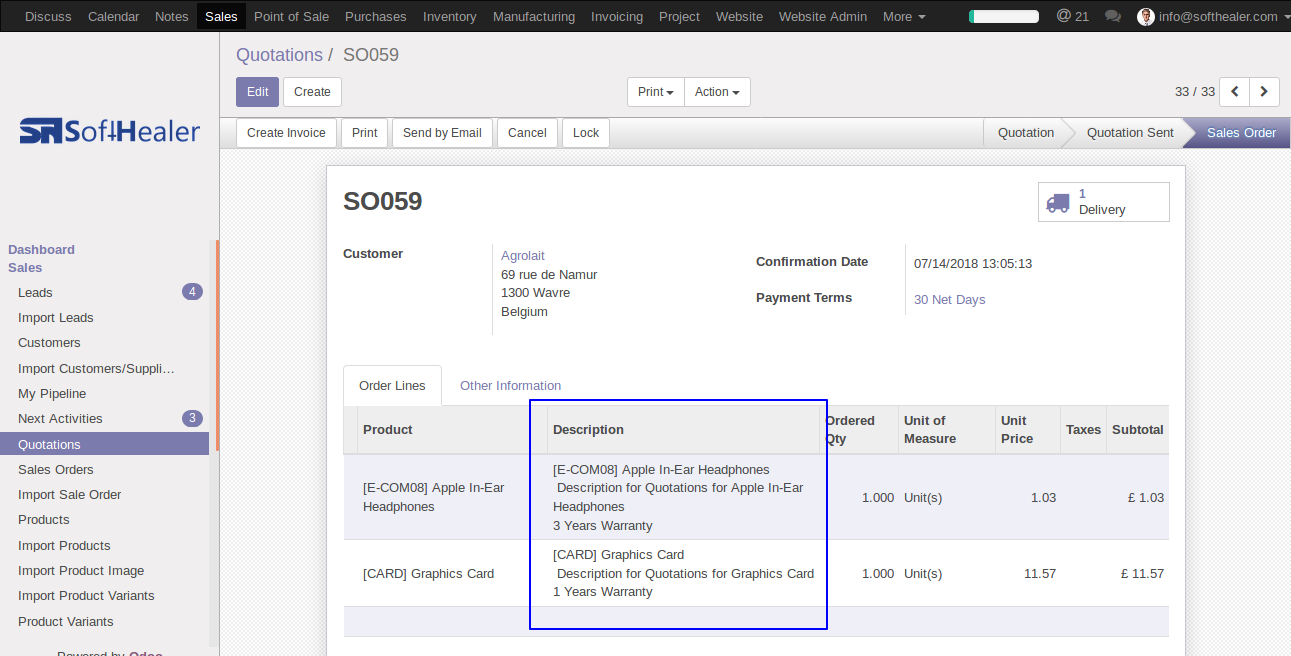
Task: Click the Edit button
Action: pos(257,92)
